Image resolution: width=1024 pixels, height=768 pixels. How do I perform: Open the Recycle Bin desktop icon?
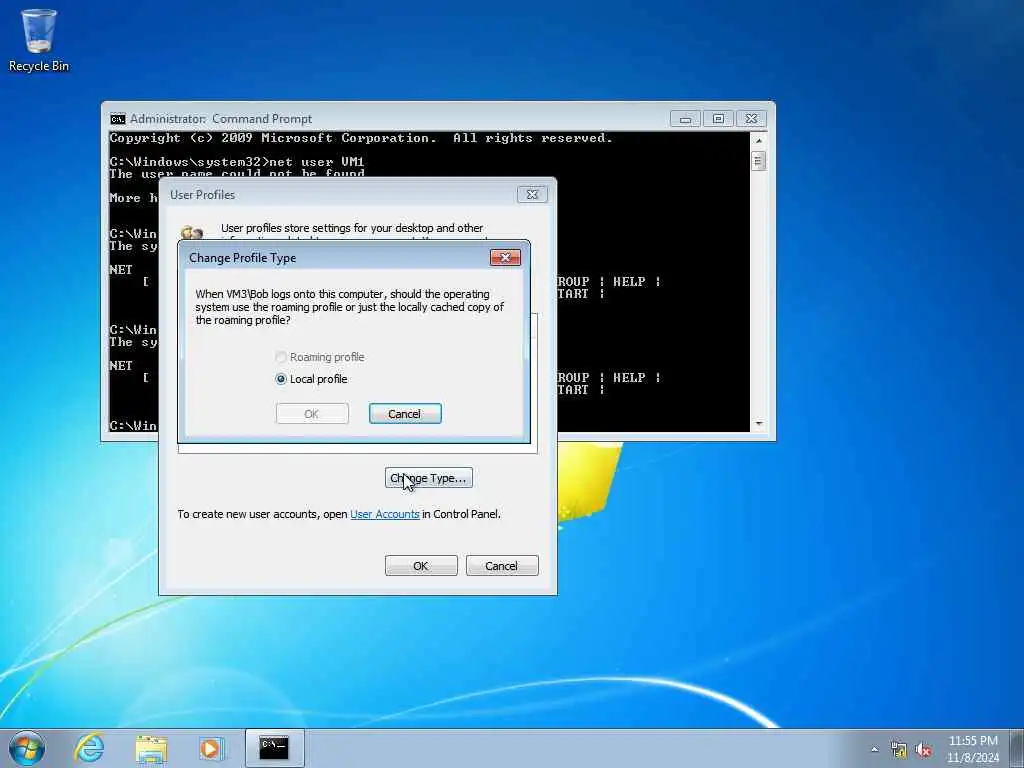coord(39,39)
